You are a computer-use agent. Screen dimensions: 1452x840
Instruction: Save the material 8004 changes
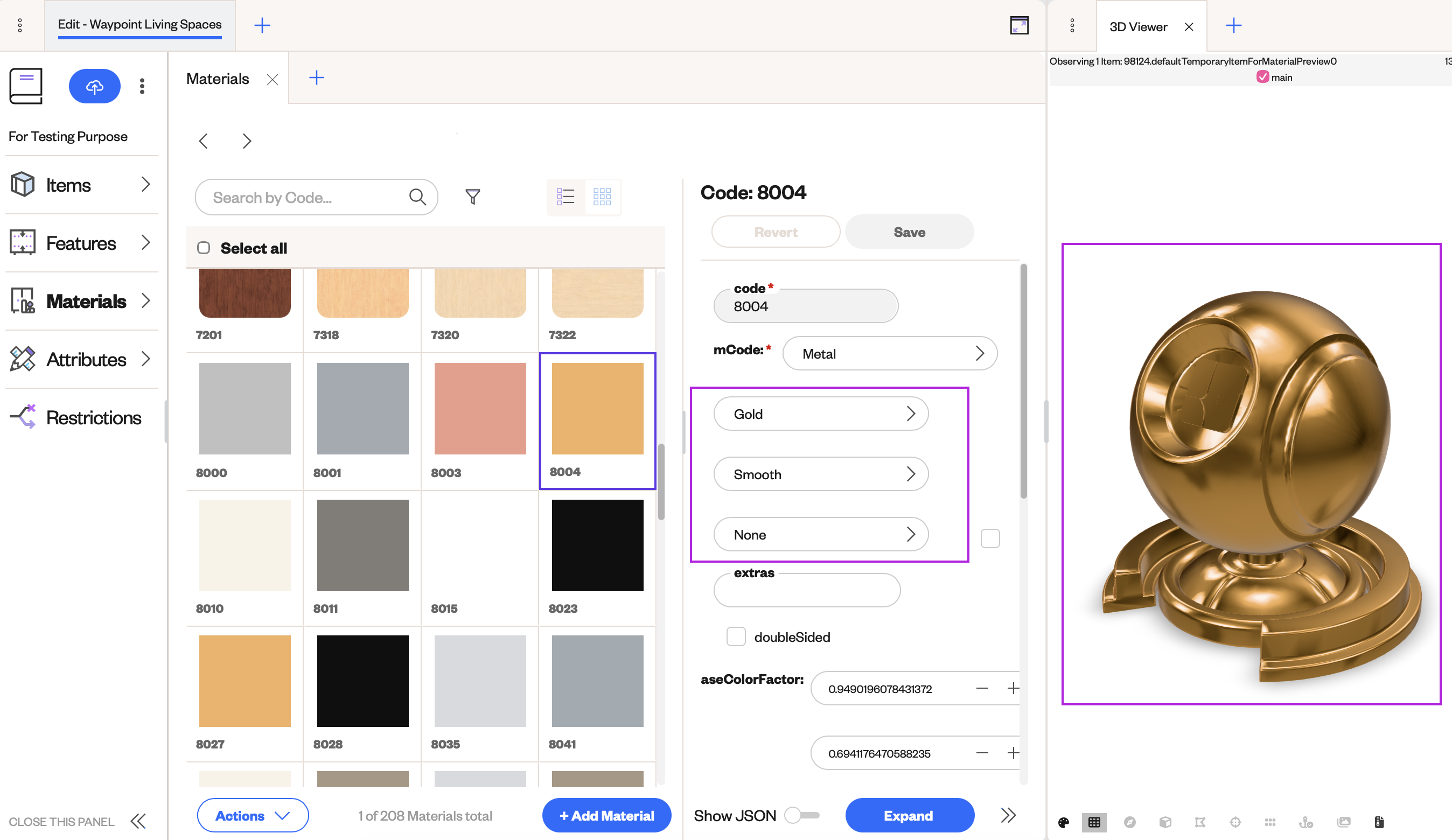pos(909,232)
